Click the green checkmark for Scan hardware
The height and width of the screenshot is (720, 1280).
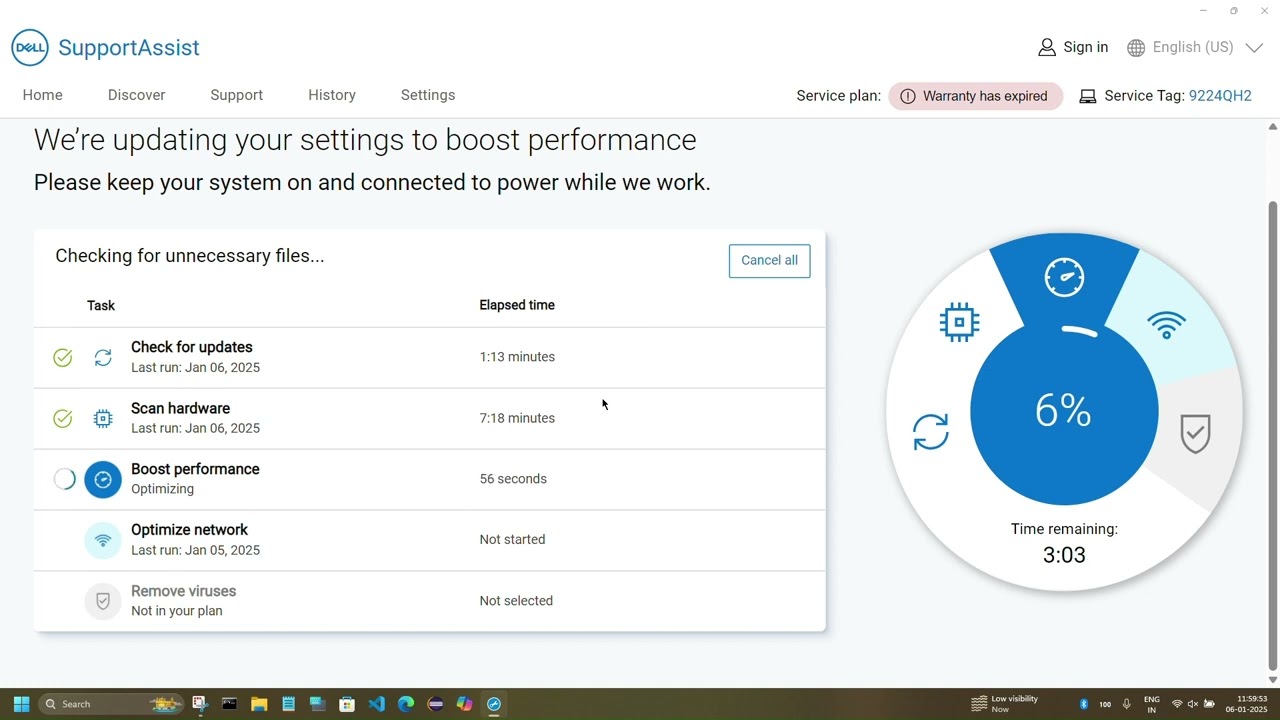click(63, 418)
